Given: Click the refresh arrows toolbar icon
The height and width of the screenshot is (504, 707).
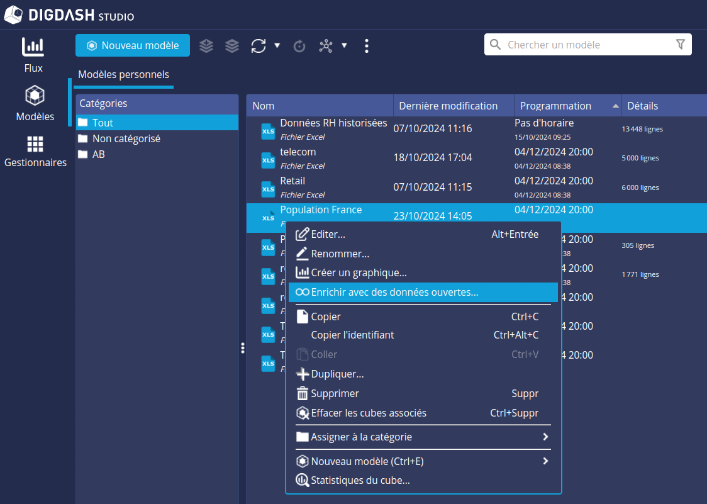Looking at the screenshot, I should (259, 45).
